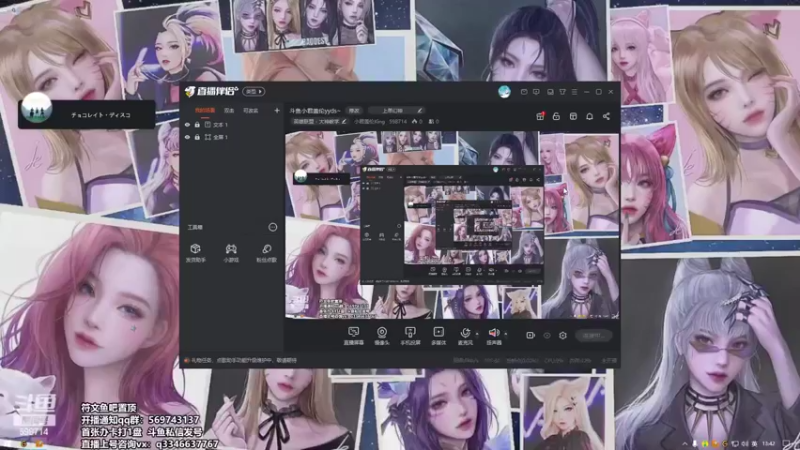Switch to the first red scene tab
This screenshot has height=450, width=800.
(x=205, y=110)
